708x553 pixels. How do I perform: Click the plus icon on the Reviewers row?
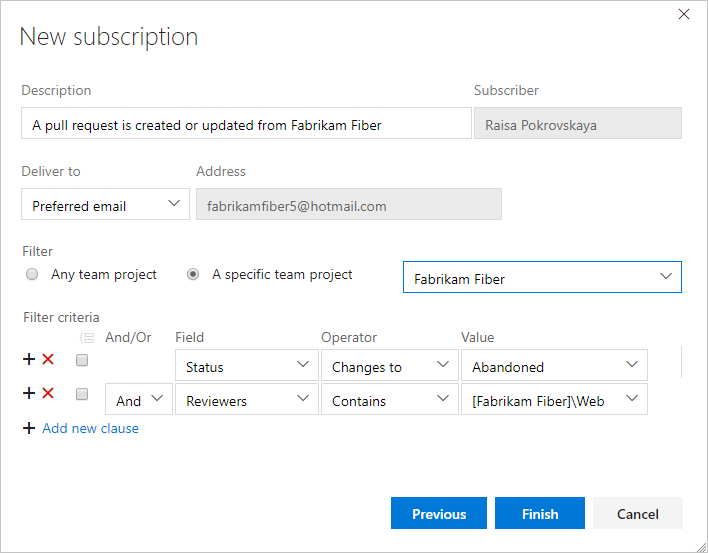pyautogui.click(x=29, y=393)
